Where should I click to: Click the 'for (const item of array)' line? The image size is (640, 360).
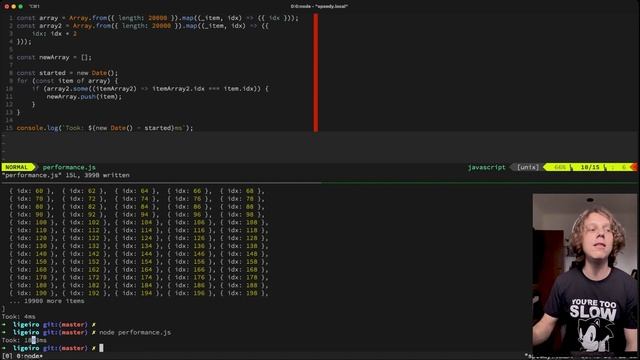tap(67, 81)
